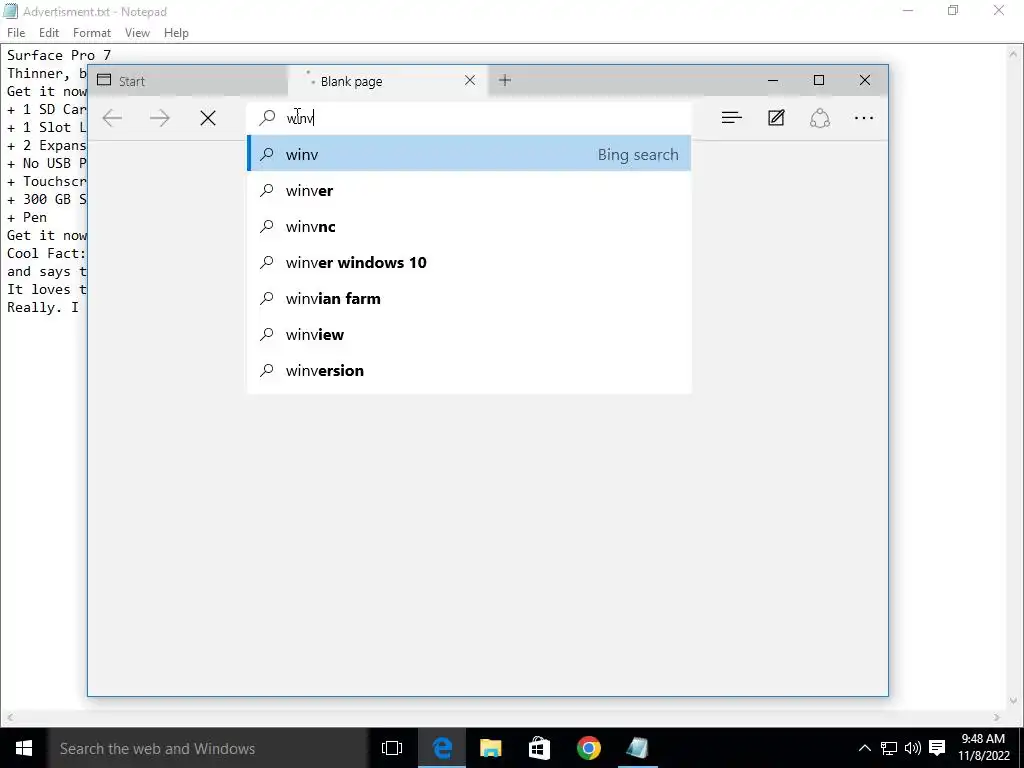
Task: Choose 'winver windows 10' suggestion
Action: (469, 263)
